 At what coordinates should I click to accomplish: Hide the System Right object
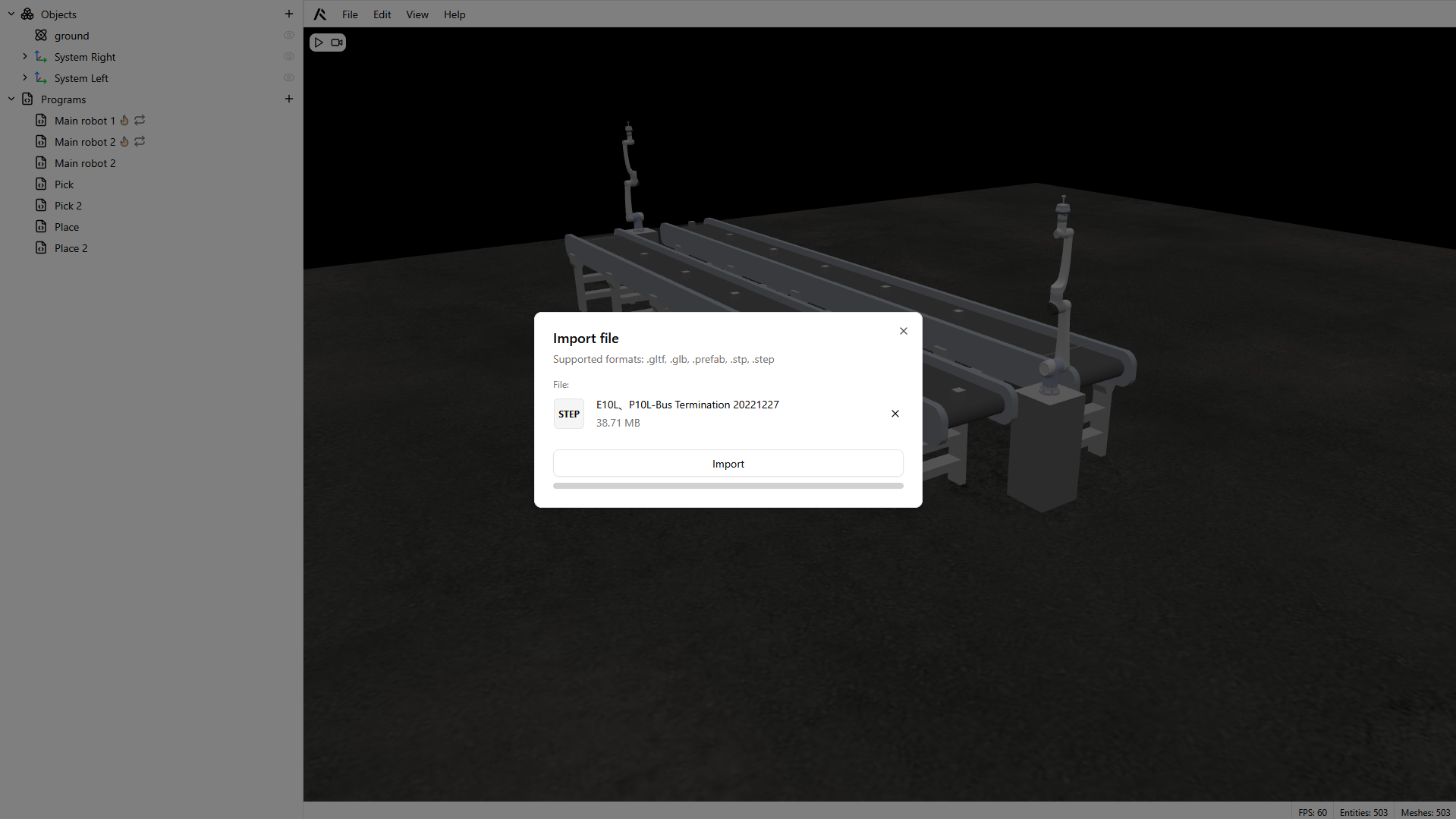coord(288,57)
